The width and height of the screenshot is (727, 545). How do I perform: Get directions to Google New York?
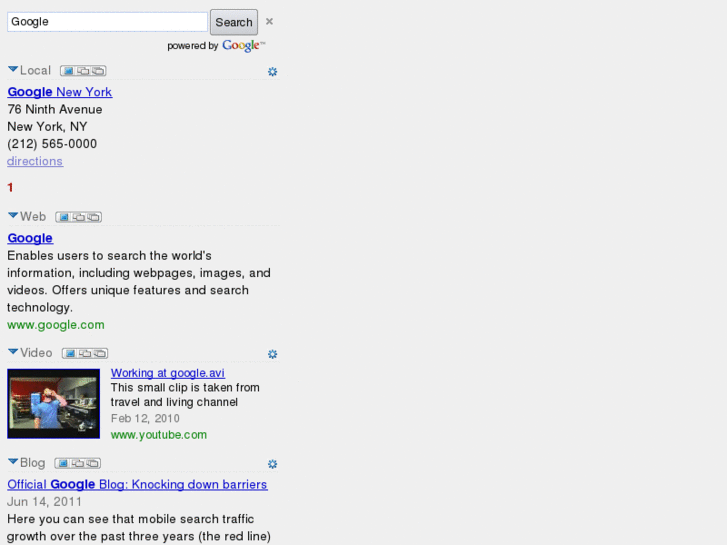coord(35,161)
